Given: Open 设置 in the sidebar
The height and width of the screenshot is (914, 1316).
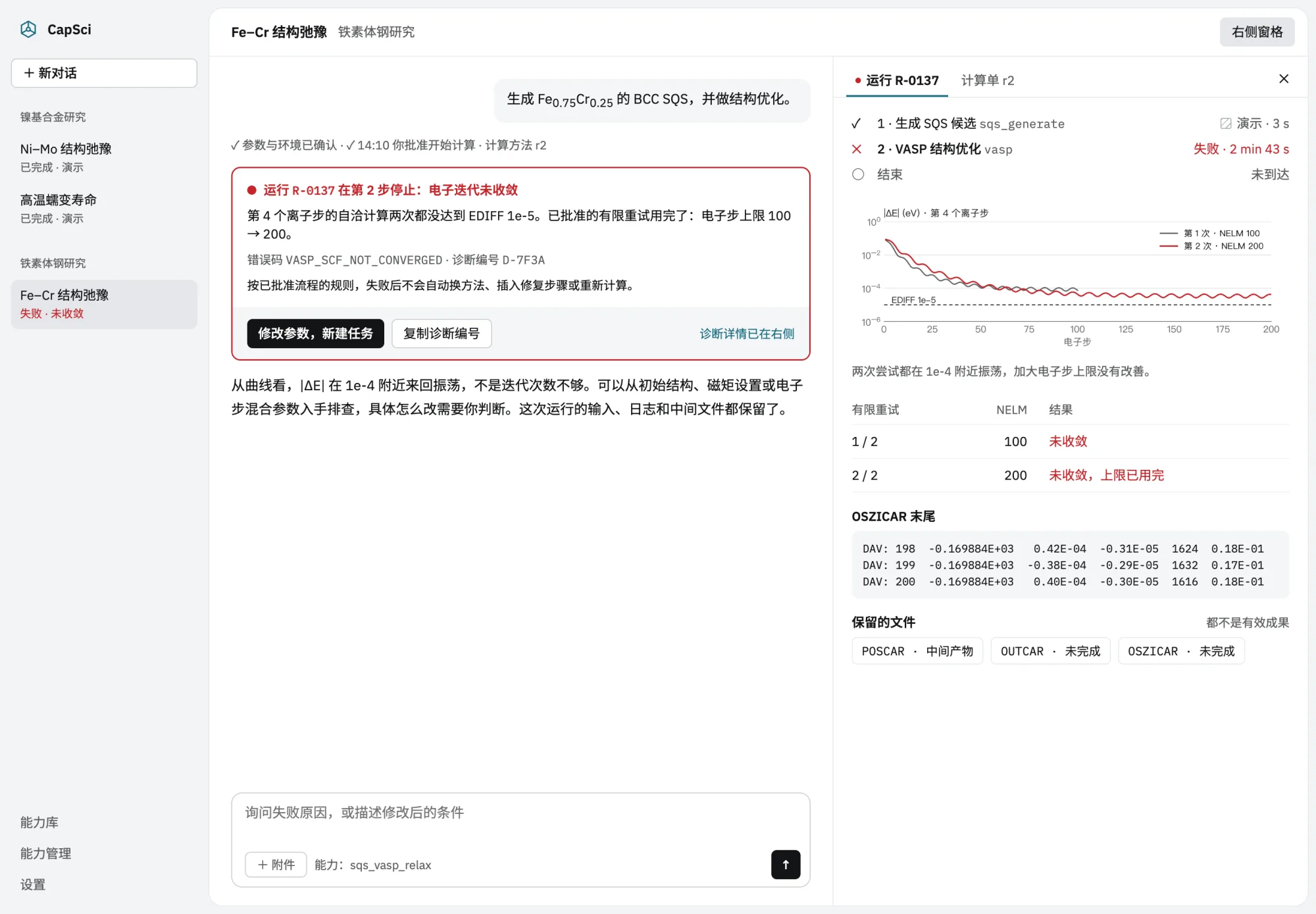Looking at the screenshot, I should coord(33,884).
